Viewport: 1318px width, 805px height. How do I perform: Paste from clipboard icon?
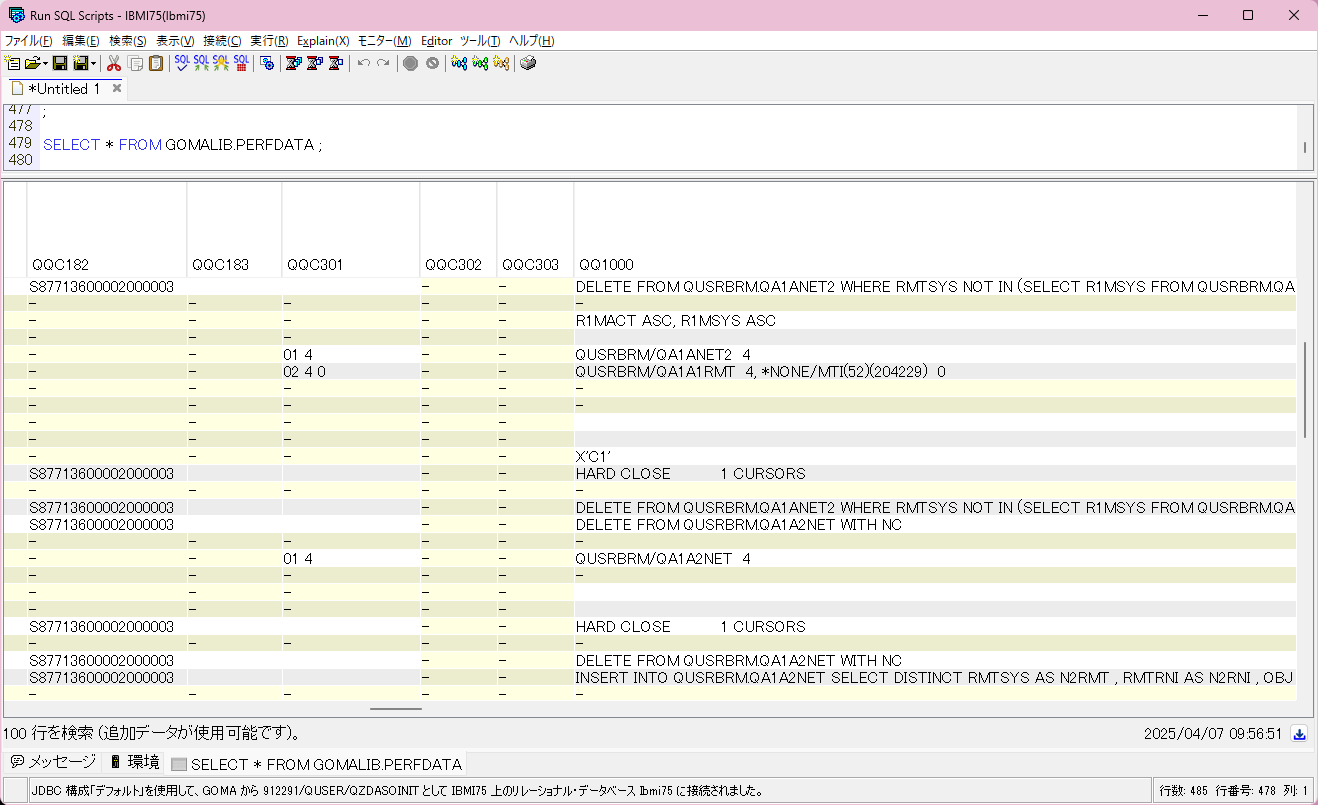156,63
